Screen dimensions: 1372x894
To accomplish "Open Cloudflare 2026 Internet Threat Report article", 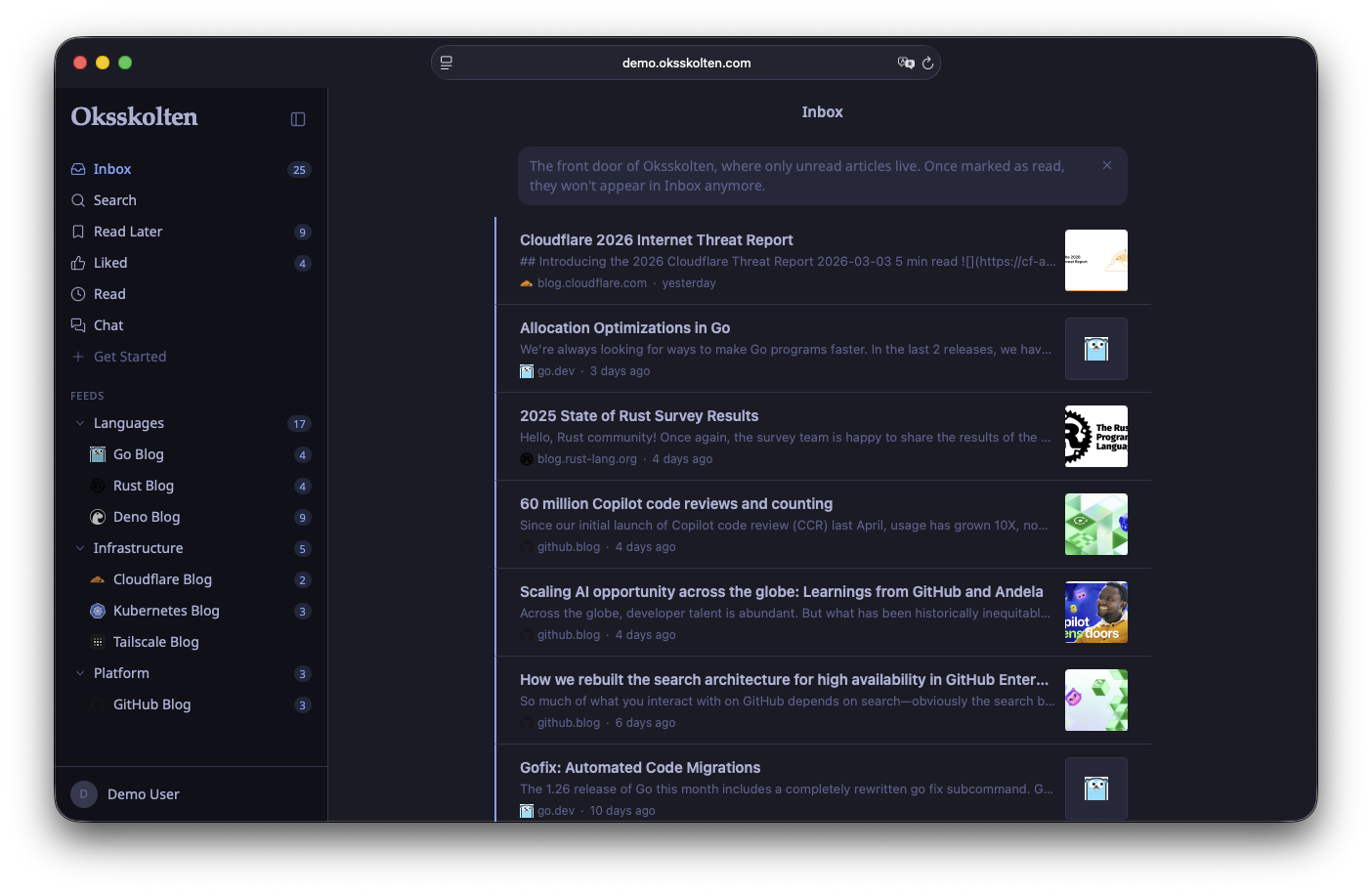I will tap(656, 240).
